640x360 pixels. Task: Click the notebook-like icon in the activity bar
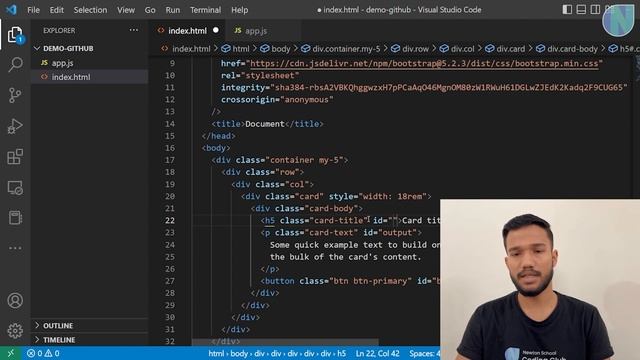[x=15, y=218]
